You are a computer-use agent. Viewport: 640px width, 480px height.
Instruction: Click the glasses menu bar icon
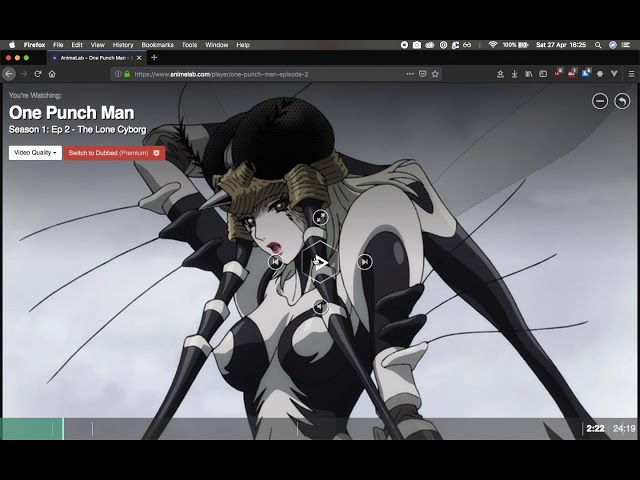tap(467, 45)
